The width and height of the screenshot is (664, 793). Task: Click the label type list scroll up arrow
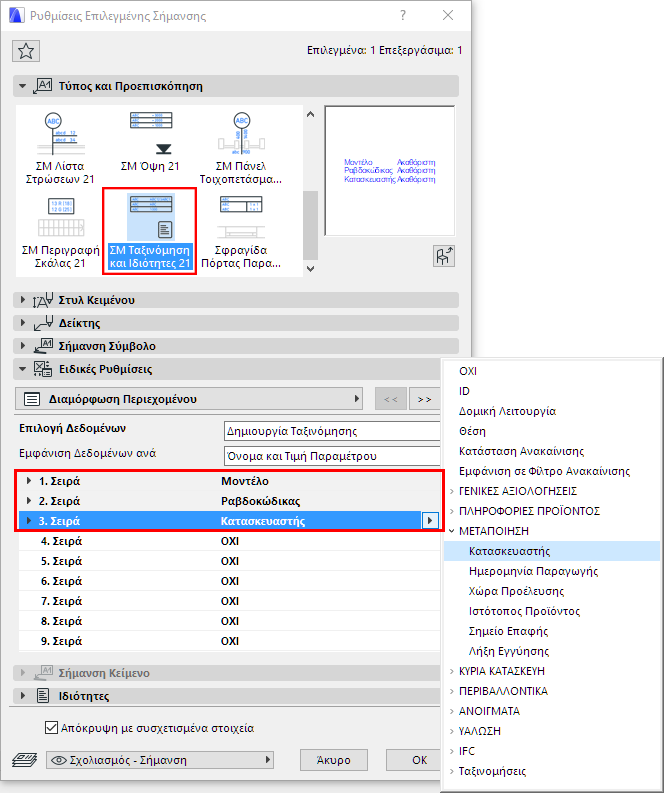point(311,114)
